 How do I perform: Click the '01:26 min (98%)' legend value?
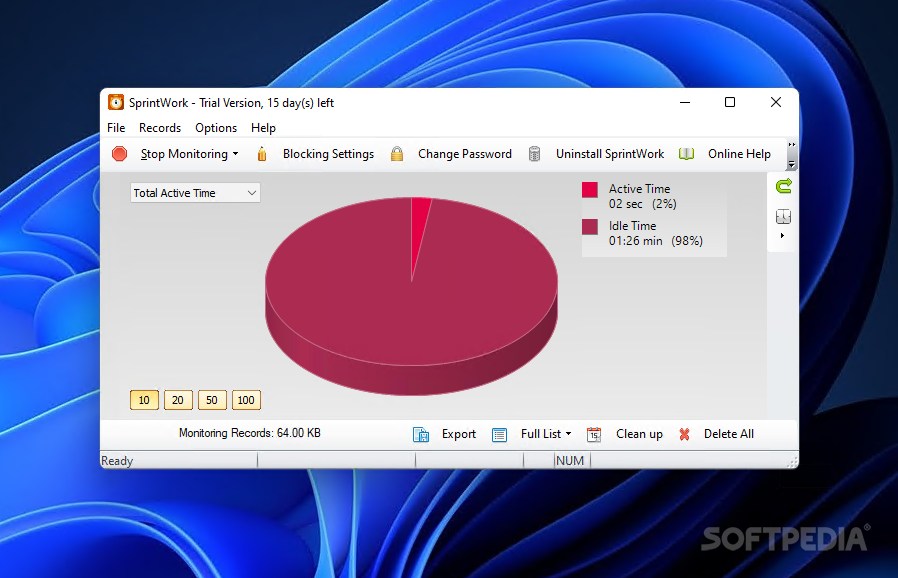(x=656, y=241)
